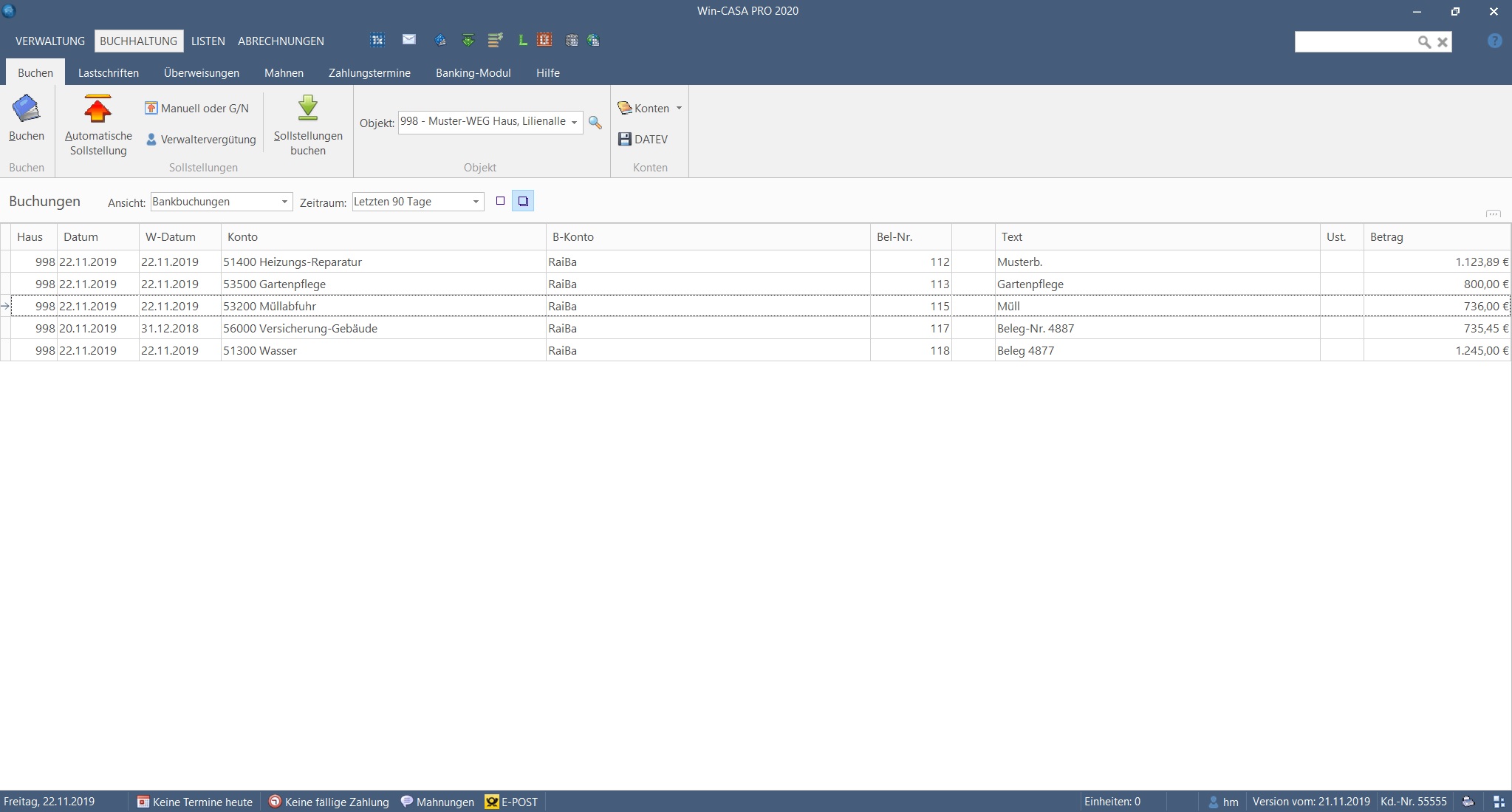Open help via the blue question mark icon
Image resolution: width=1512 pixels, height=812 pixels.
(1494, 41)
